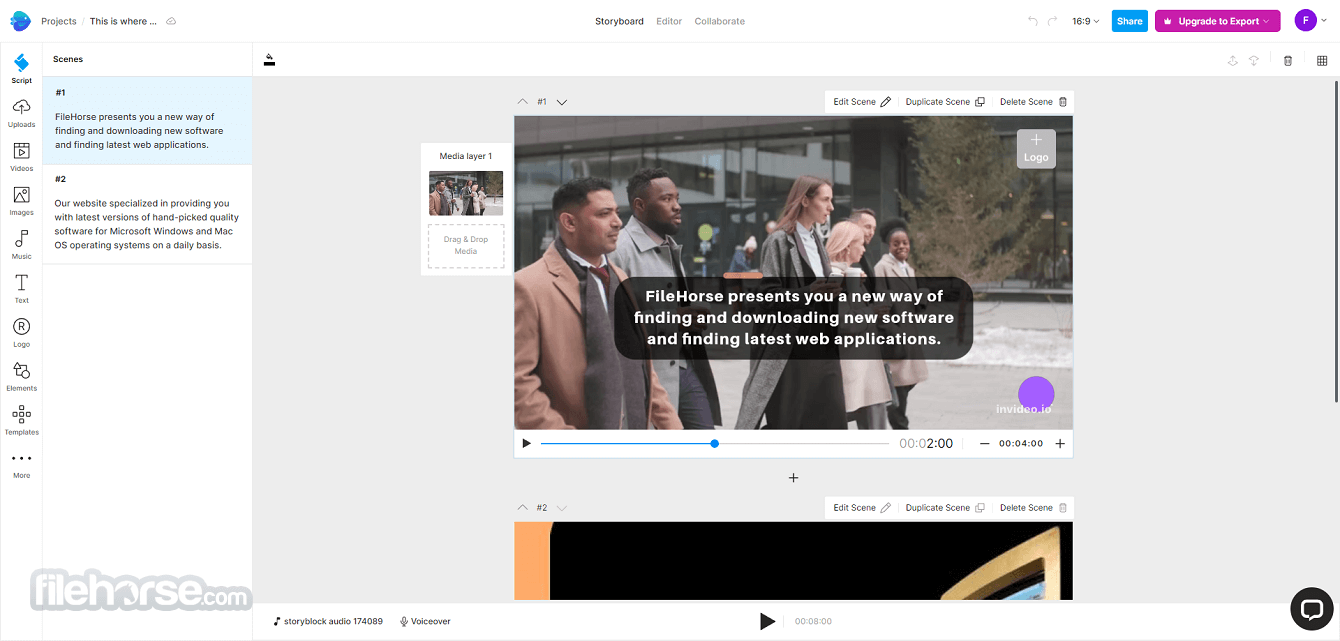Delete Scene #2
Image resolution: width=1340 pixels, height=641 pixels.
(1034, 508)
